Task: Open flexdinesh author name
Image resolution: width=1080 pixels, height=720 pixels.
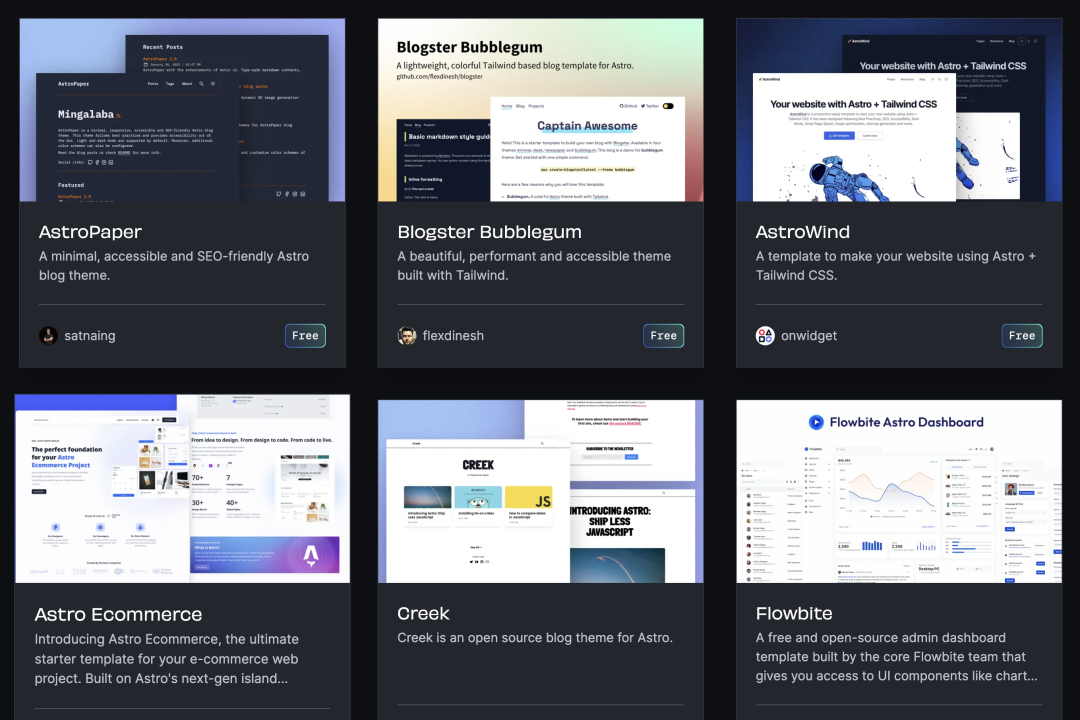Action: [x=453, y=336]
